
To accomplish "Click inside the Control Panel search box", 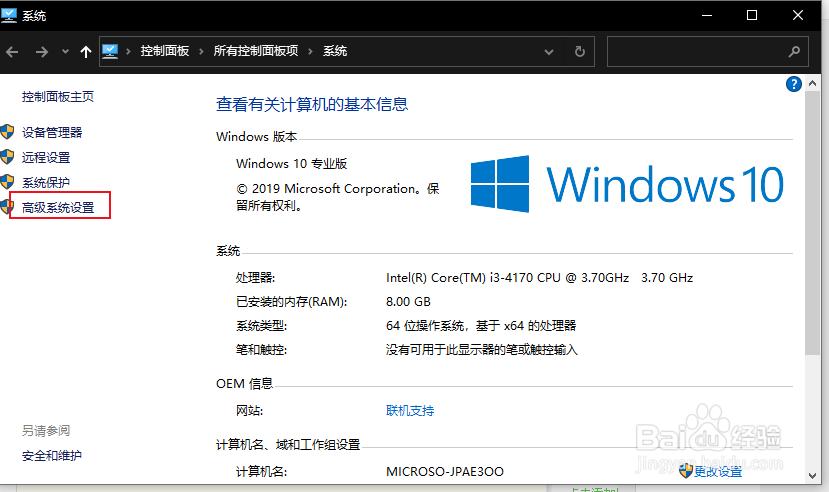I will coord(707,52).
